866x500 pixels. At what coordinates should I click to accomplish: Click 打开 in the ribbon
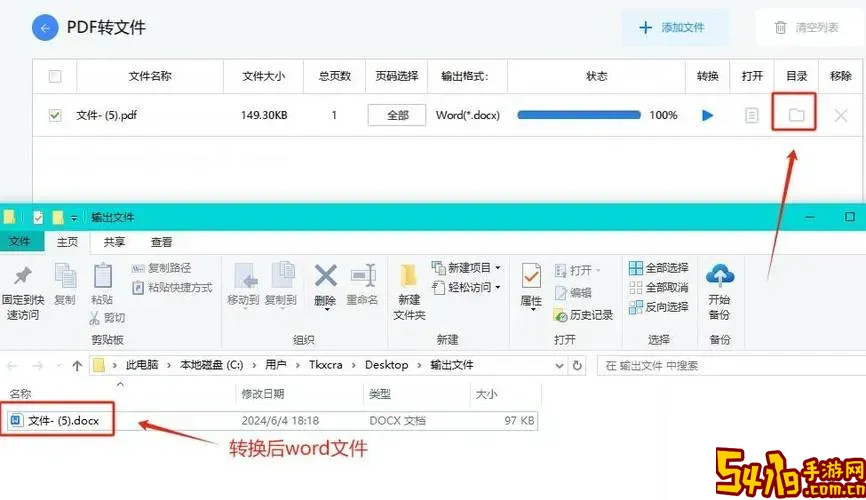point(577,270)
